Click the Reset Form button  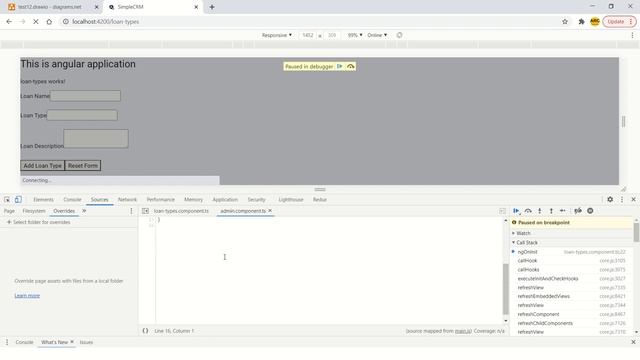[83, 166]
